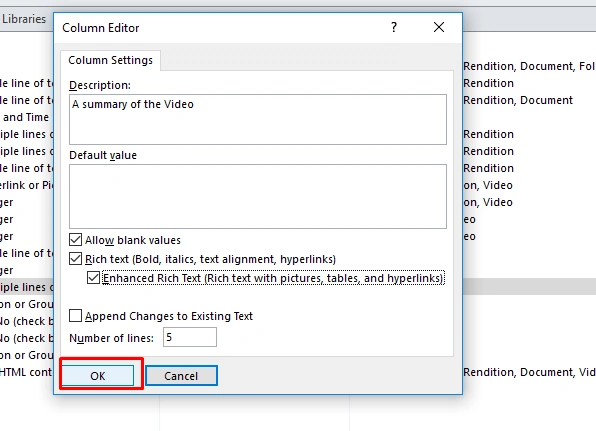Close the Column Editor dialog
The image size is (596, 431).
pyautogui.click(x=439, y=27)
